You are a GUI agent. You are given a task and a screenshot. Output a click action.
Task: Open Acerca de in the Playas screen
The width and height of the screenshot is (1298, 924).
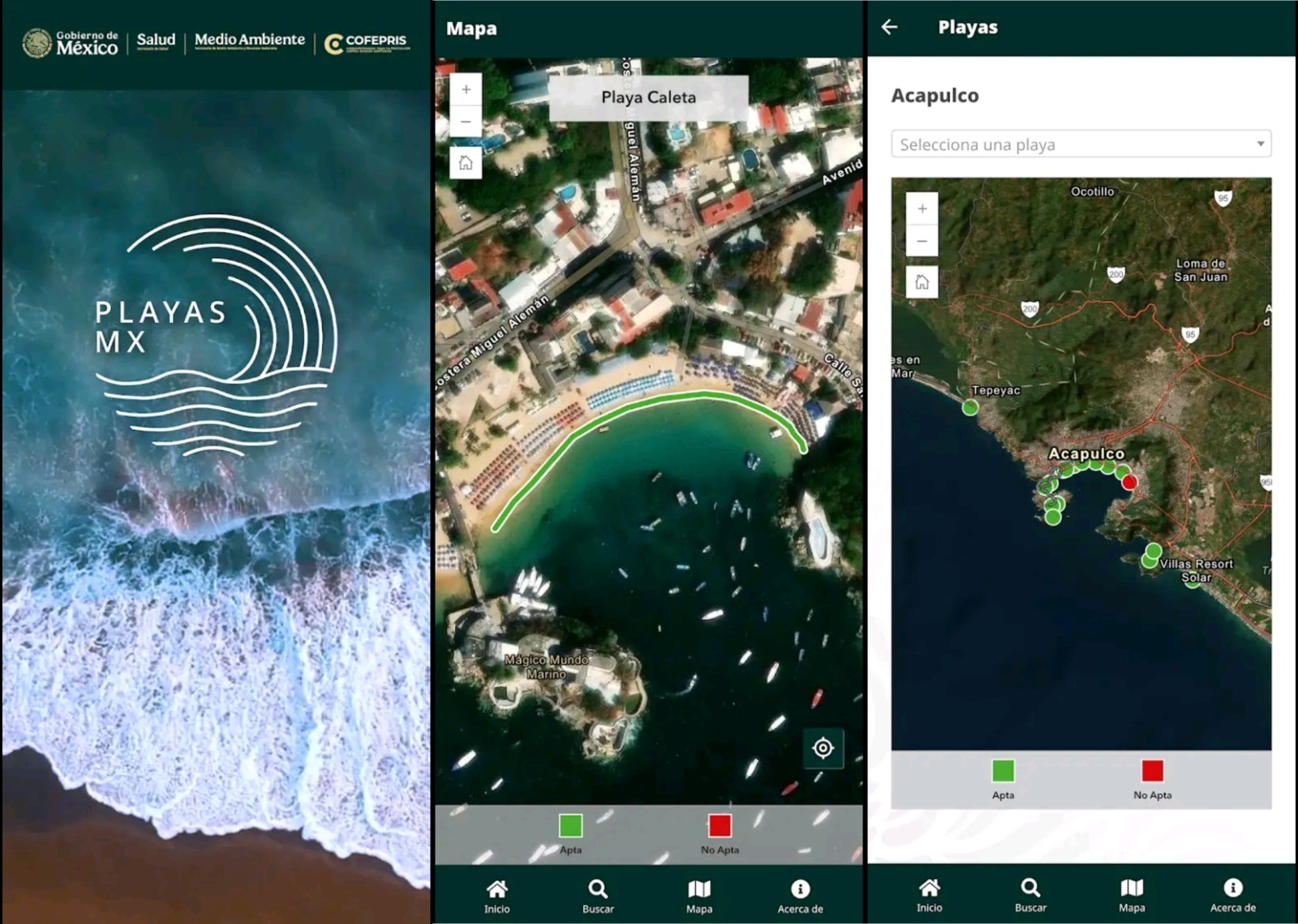(1232, 896)
